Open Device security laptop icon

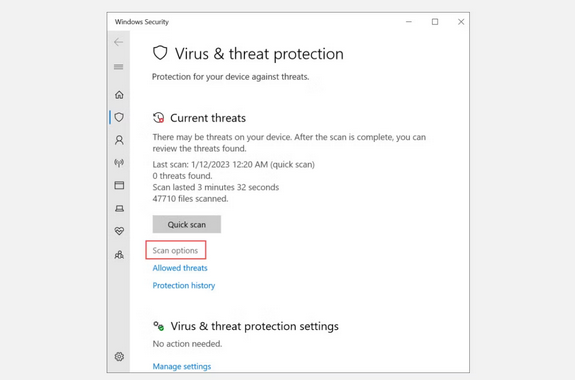click(119, 208)
